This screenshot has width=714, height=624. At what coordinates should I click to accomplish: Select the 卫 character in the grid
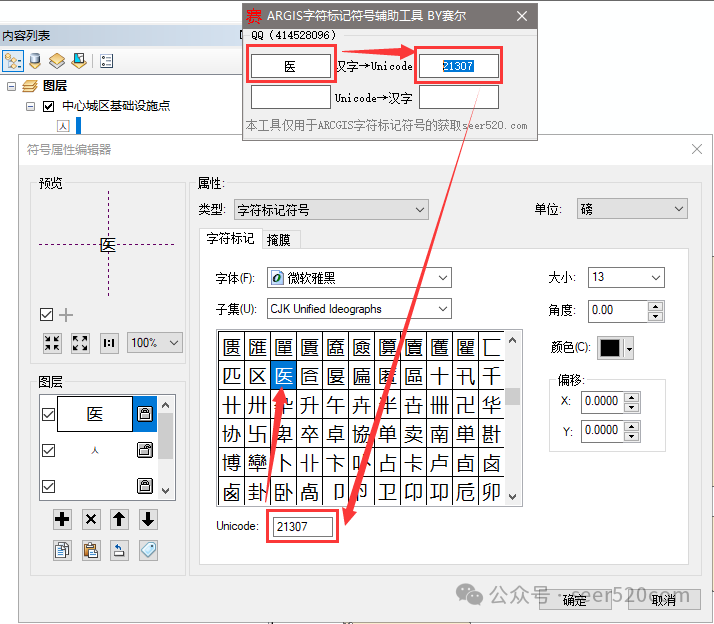(x=388, y=491)
